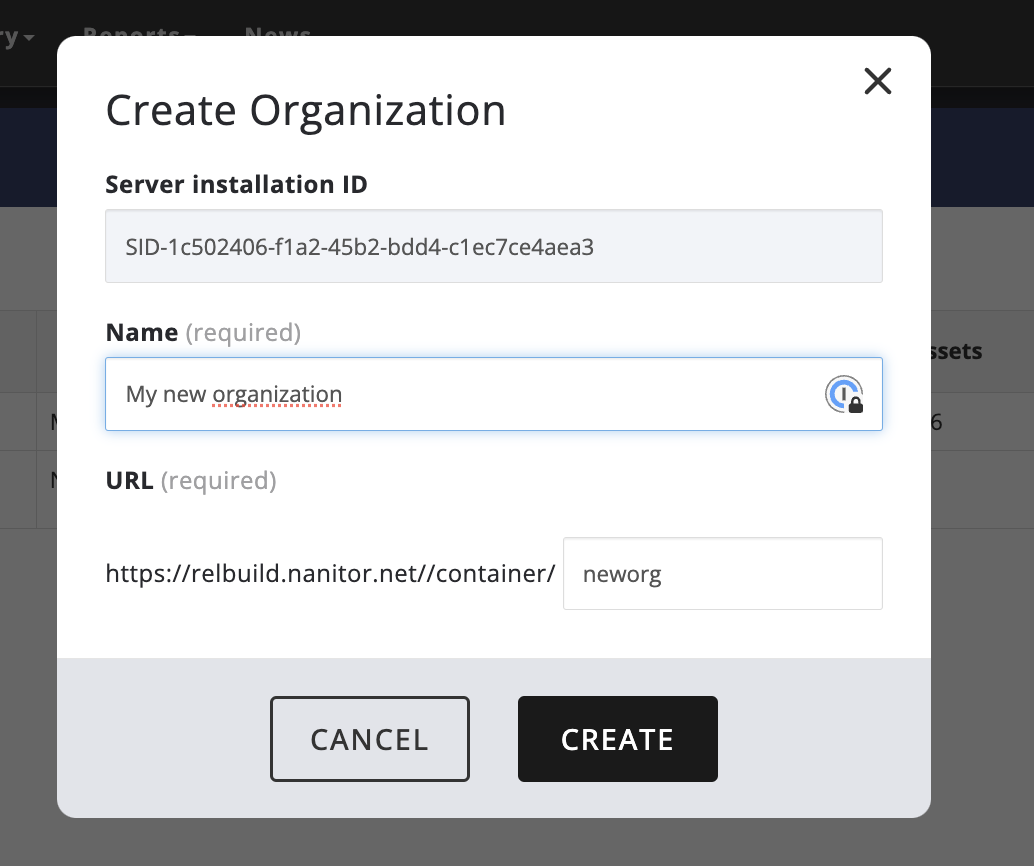
Task: Open the Reports dropdown in top navigation
Action: coord(138,33)
